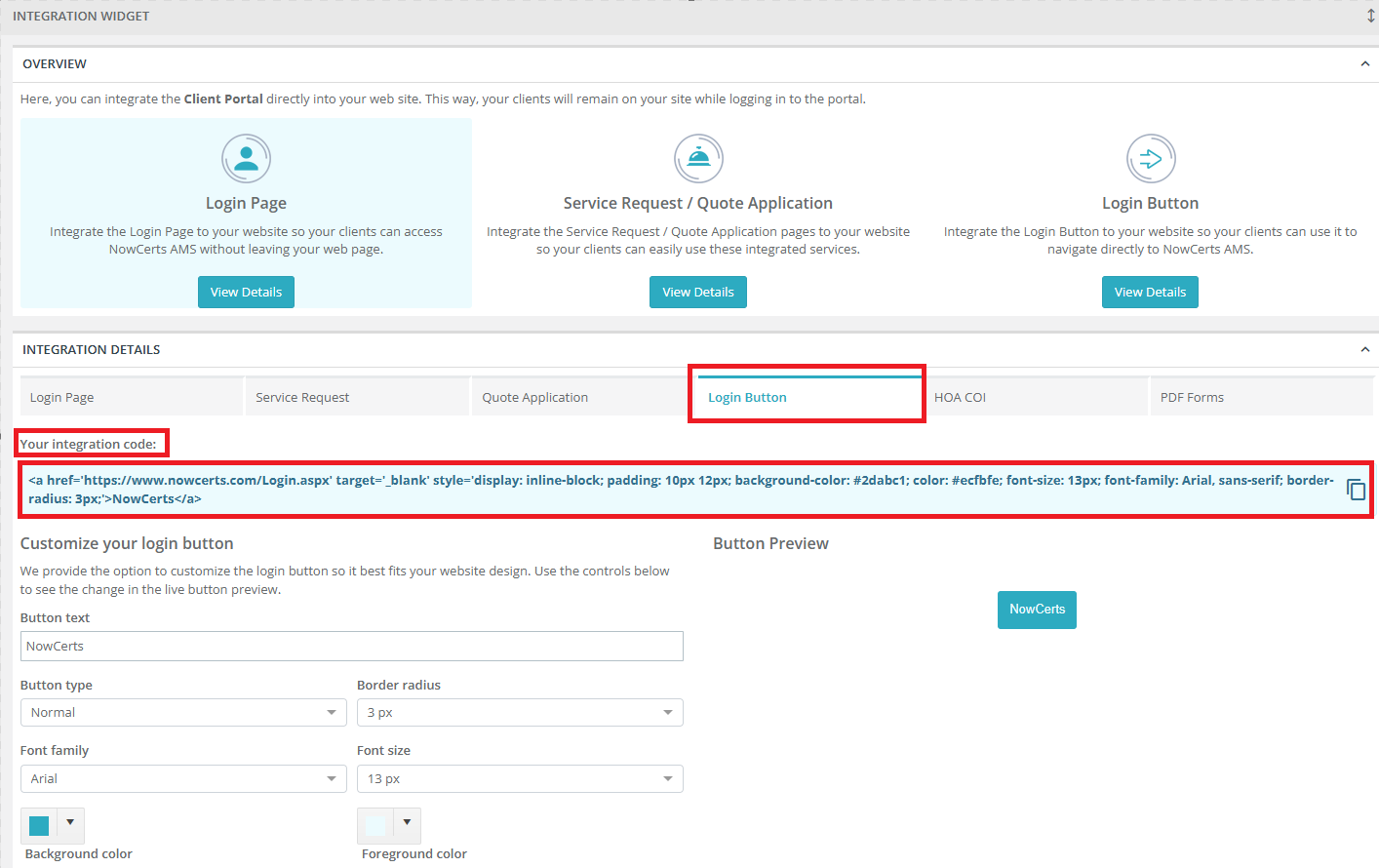Click the Login Button arrow icon
Screen dimensions: 1379x868
[1151, 158]
